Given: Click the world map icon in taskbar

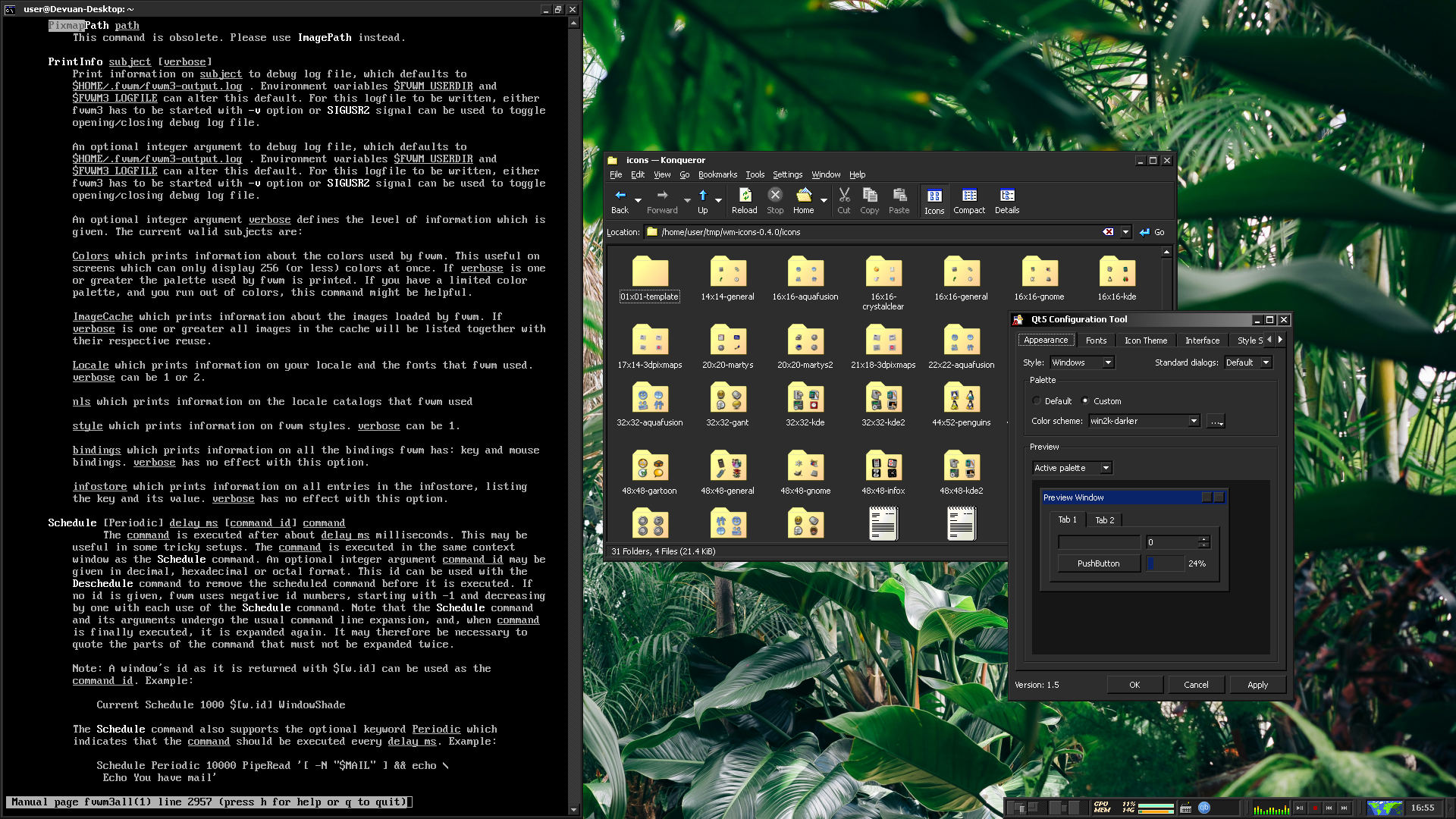Looking at the screenshot, I should point(1385,808).
